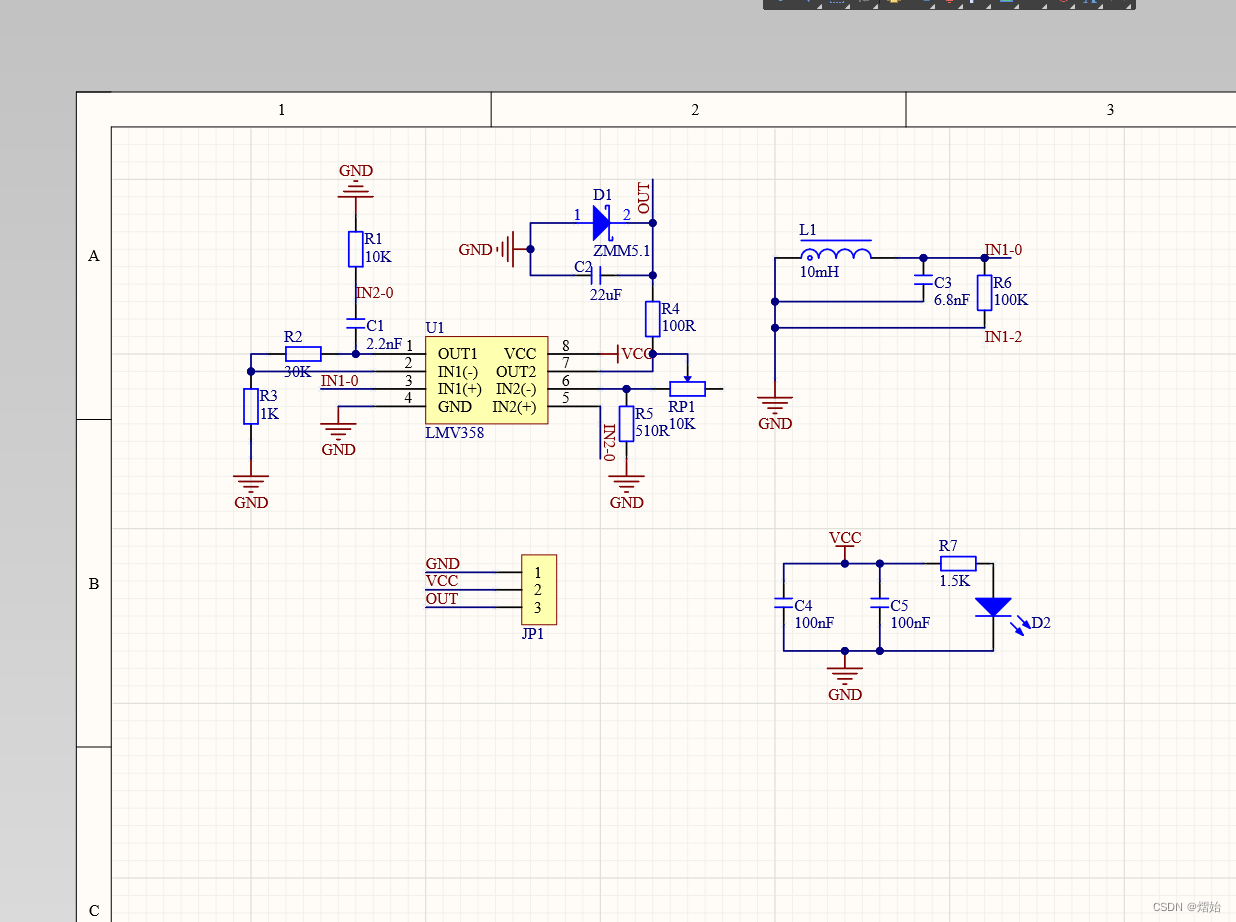Select the C2 capacitor symbol

(x=596, y=275)
